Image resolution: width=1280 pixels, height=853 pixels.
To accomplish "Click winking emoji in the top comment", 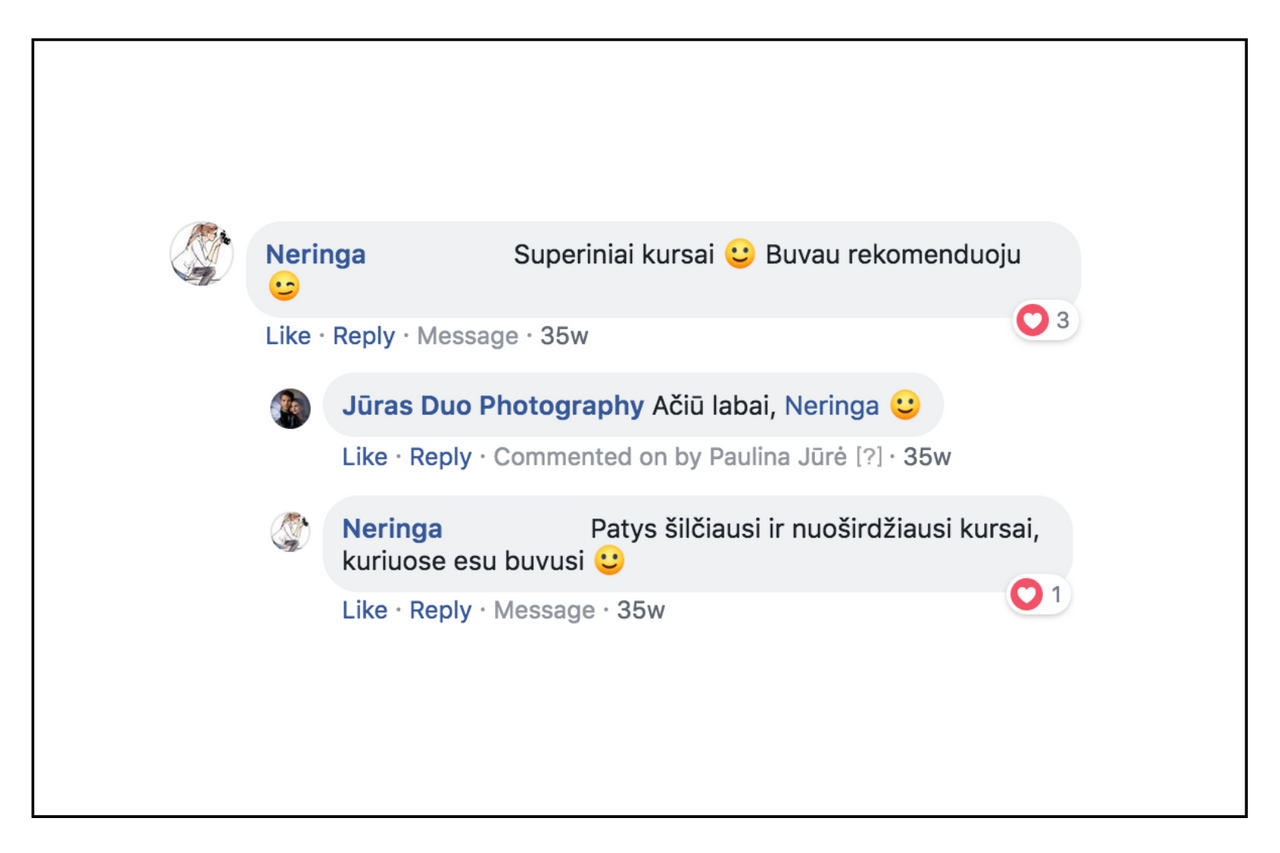I will (284, 288).
